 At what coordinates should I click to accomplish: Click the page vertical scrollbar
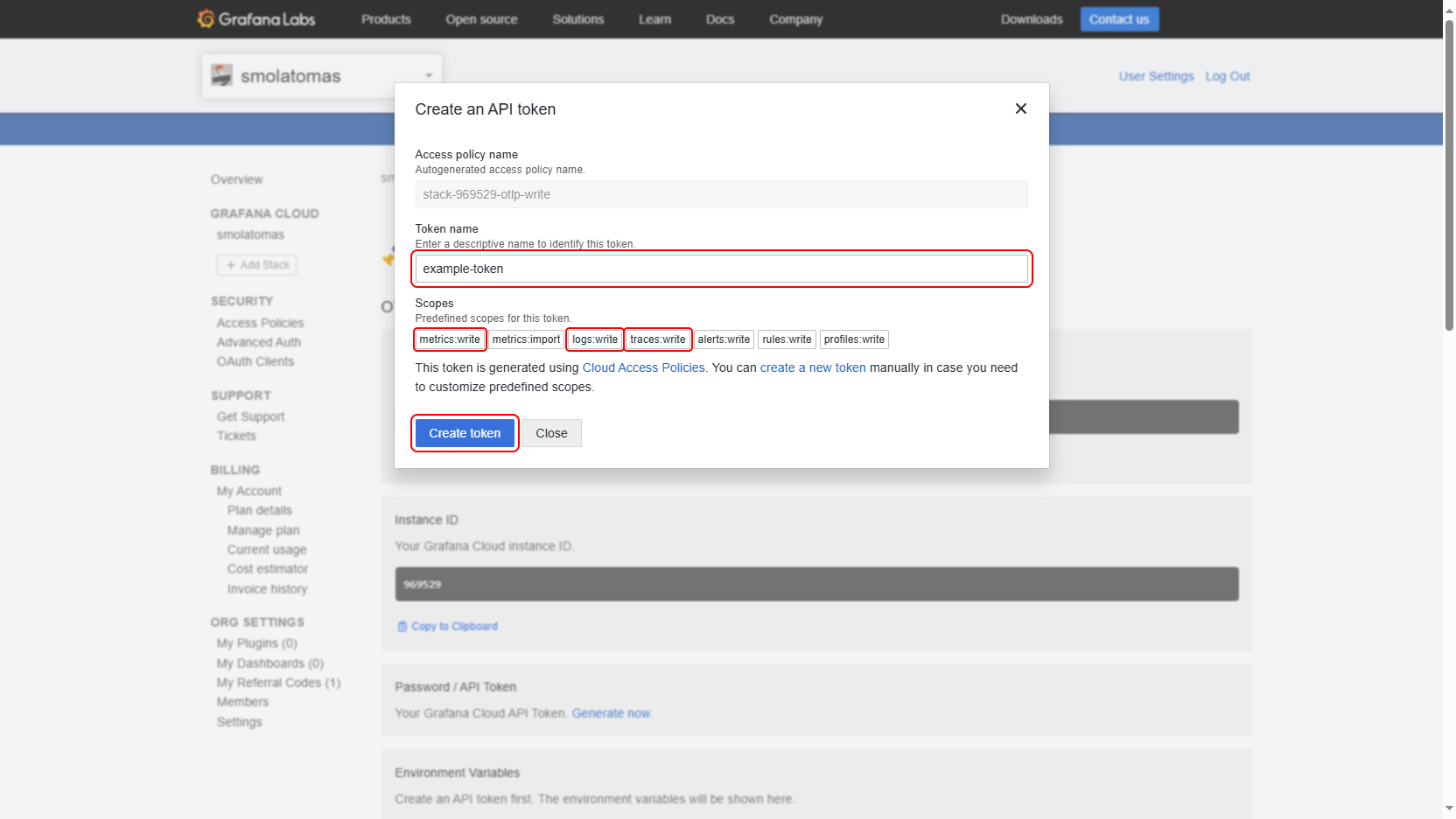[1449, 175]
